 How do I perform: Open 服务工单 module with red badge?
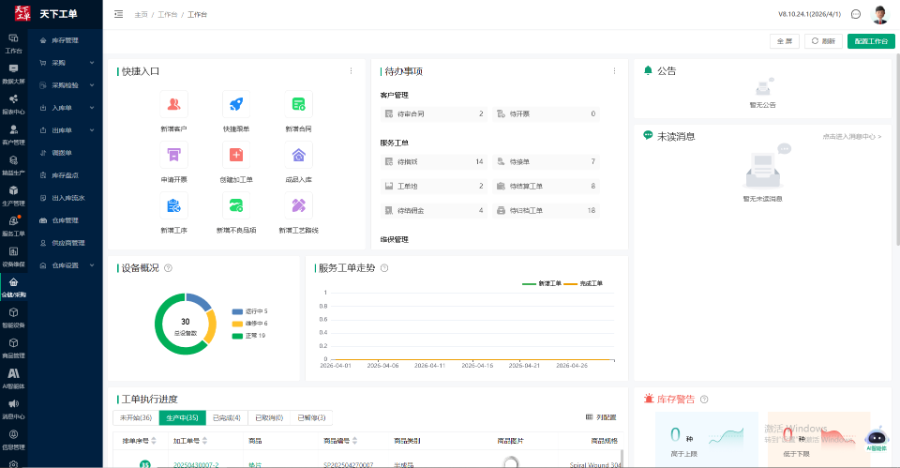tap(13, 226)
